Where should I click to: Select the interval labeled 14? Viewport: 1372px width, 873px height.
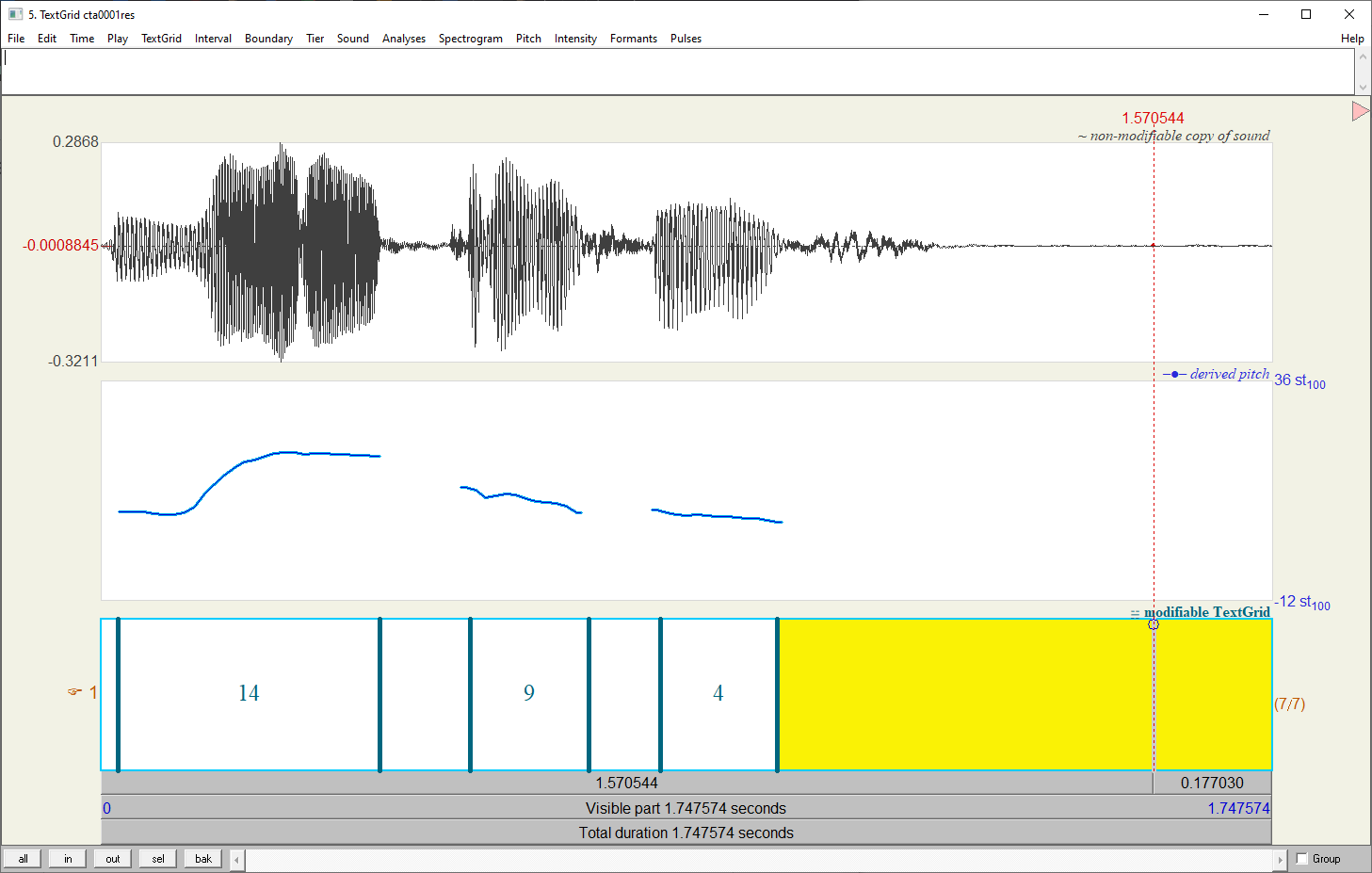click(249, 694)
